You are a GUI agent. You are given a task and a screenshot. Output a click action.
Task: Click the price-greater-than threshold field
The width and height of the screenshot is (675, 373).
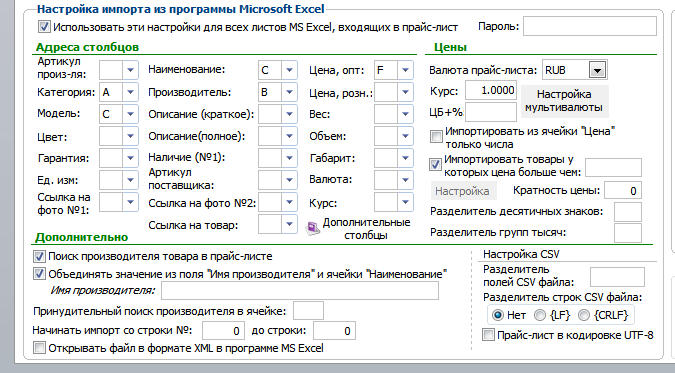[613, 168]
